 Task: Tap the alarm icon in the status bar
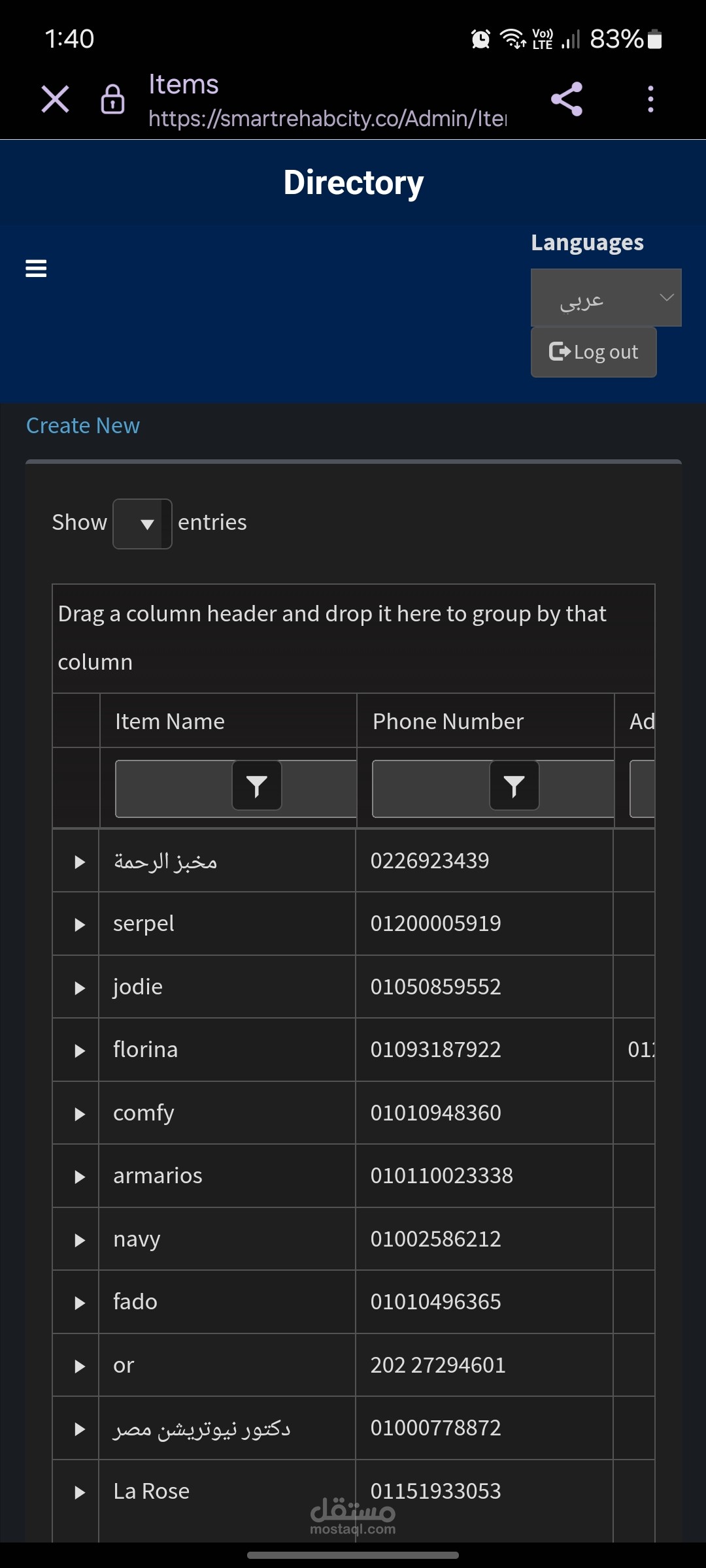click(481, 39)
